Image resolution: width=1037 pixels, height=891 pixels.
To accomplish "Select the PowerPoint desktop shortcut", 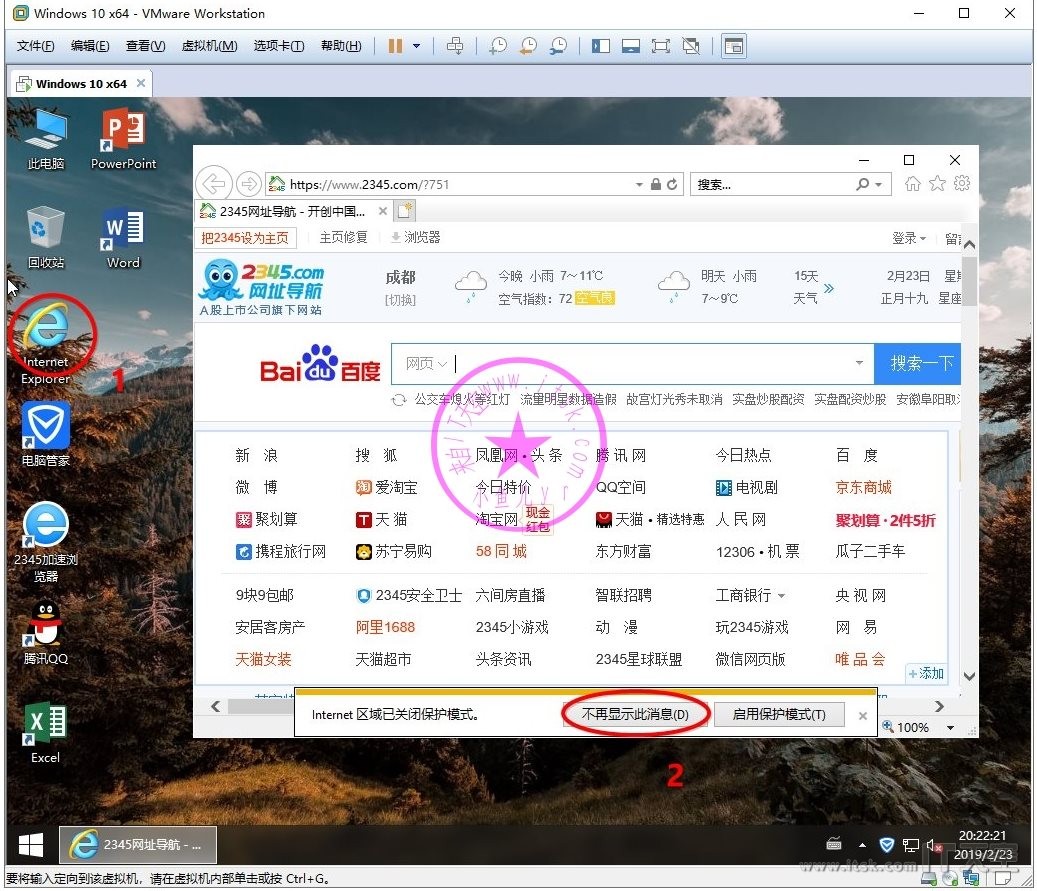I will pyautogui.click(x=123, y=140).
